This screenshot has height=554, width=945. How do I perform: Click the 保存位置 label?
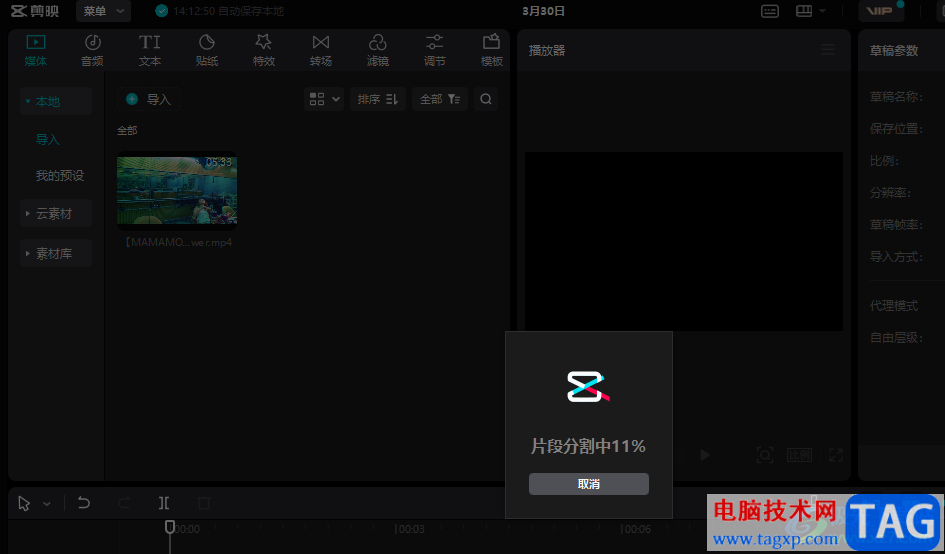point(896,128)
